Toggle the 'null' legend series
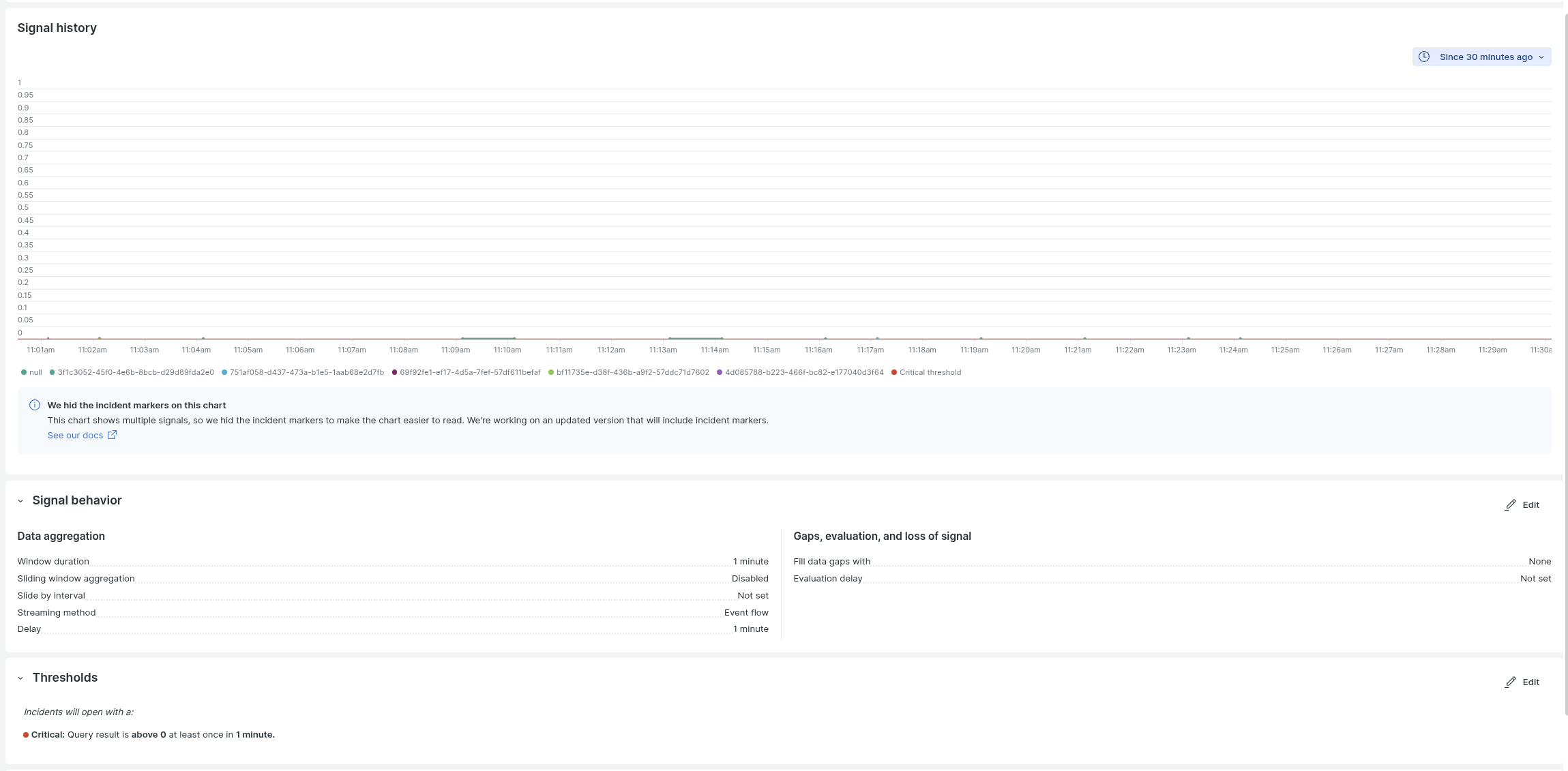This screenshot has height=771, width=1568. 31,372
